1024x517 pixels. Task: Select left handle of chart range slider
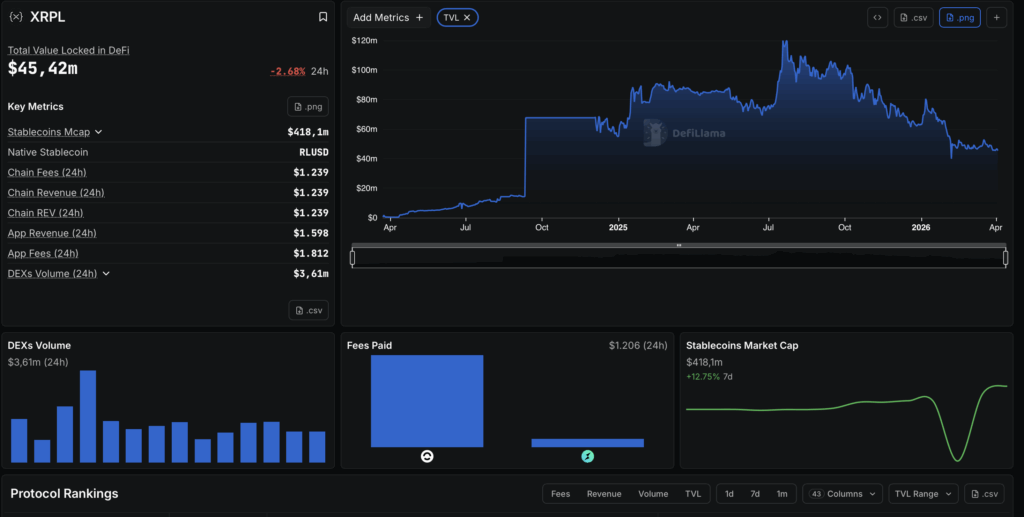click(x=353, y=258)
